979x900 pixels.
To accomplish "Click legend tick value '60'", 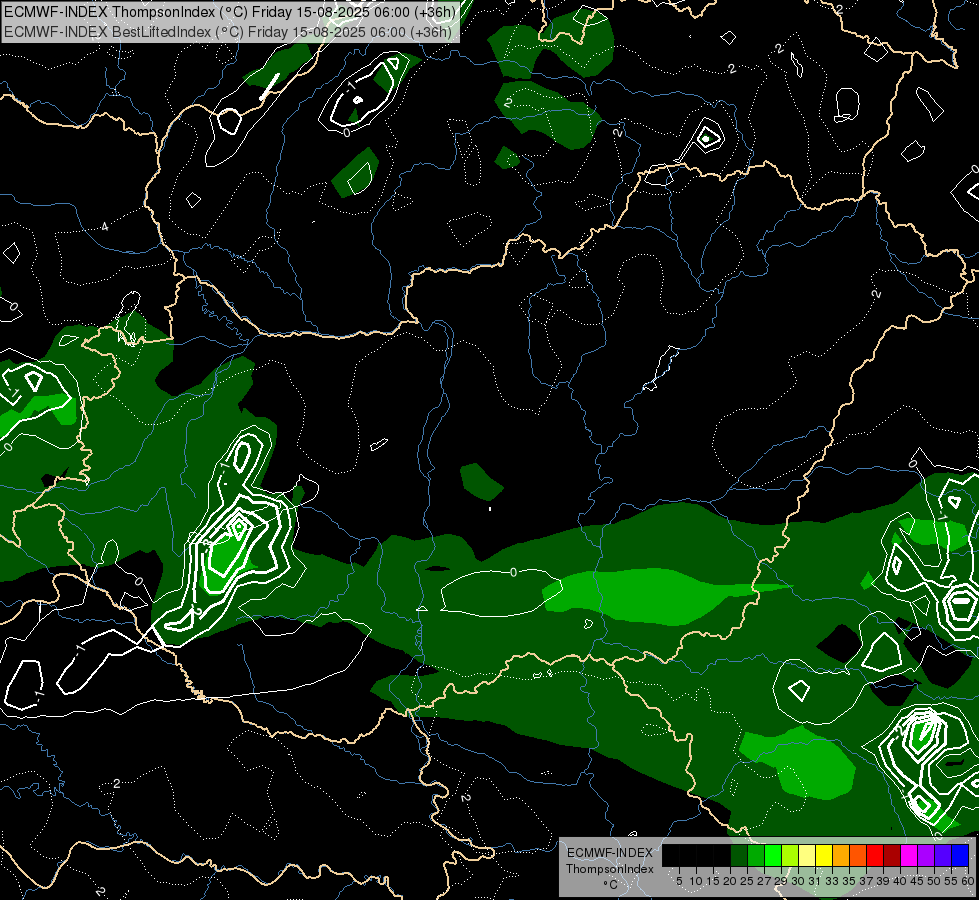I will [x=968, y=881].
